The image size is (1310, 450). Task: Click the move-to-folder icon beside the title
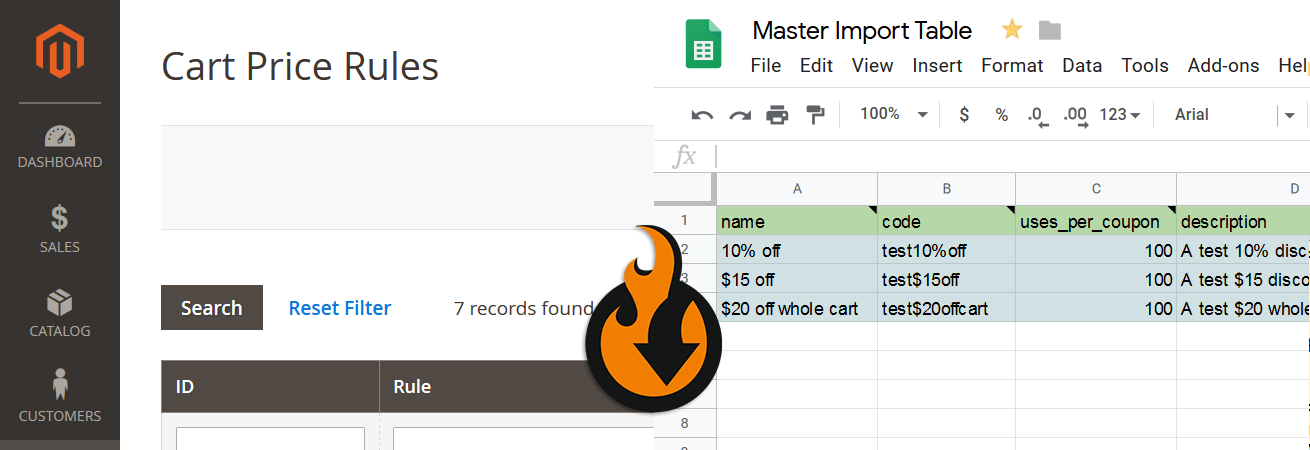point(1050,31)
